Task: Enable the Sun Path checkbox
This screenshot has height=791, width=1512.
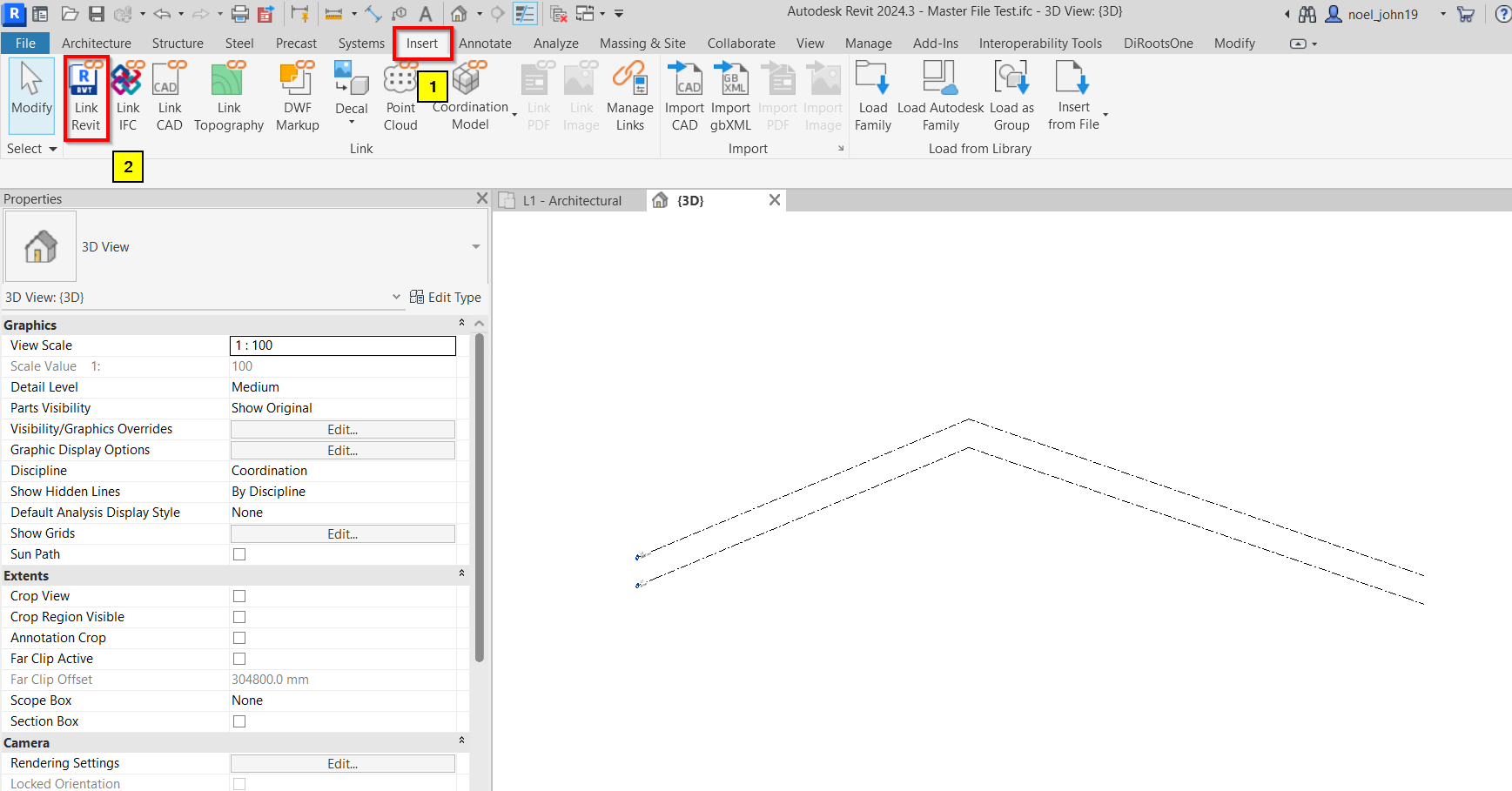Action: pyautogui.click(x=239, y=554)
